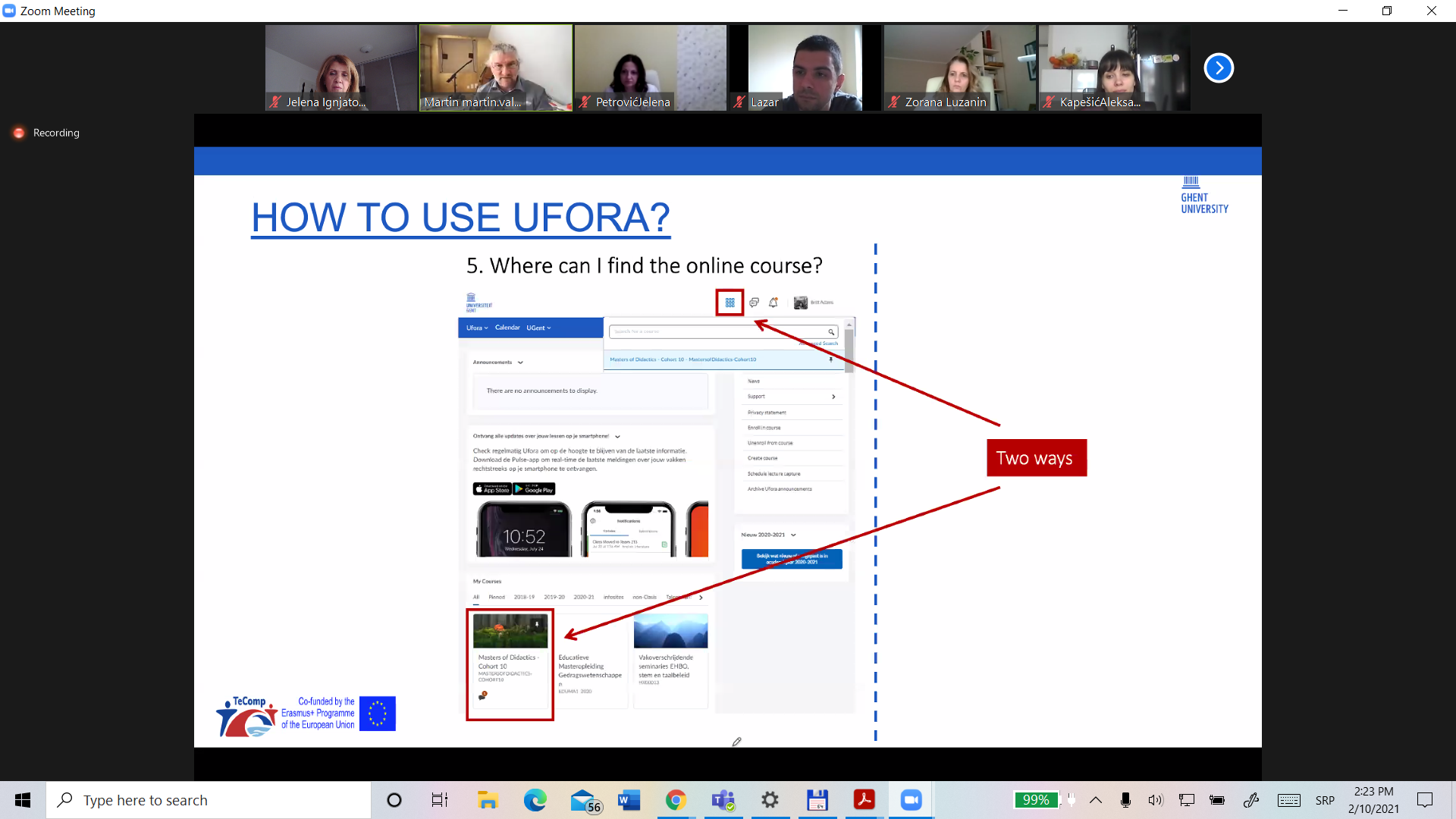Click the Ghent University logo
This screenshot has height=819, width=1456.
[x=1204, y=195]
